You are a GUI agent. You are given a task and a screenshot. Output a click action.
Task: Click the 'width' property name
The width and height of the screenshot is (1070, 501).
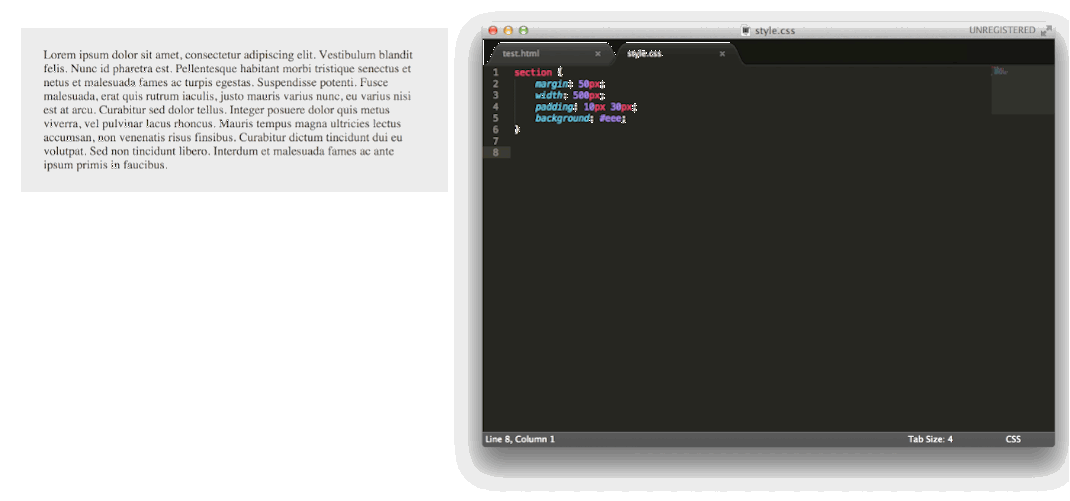point(549,96)
